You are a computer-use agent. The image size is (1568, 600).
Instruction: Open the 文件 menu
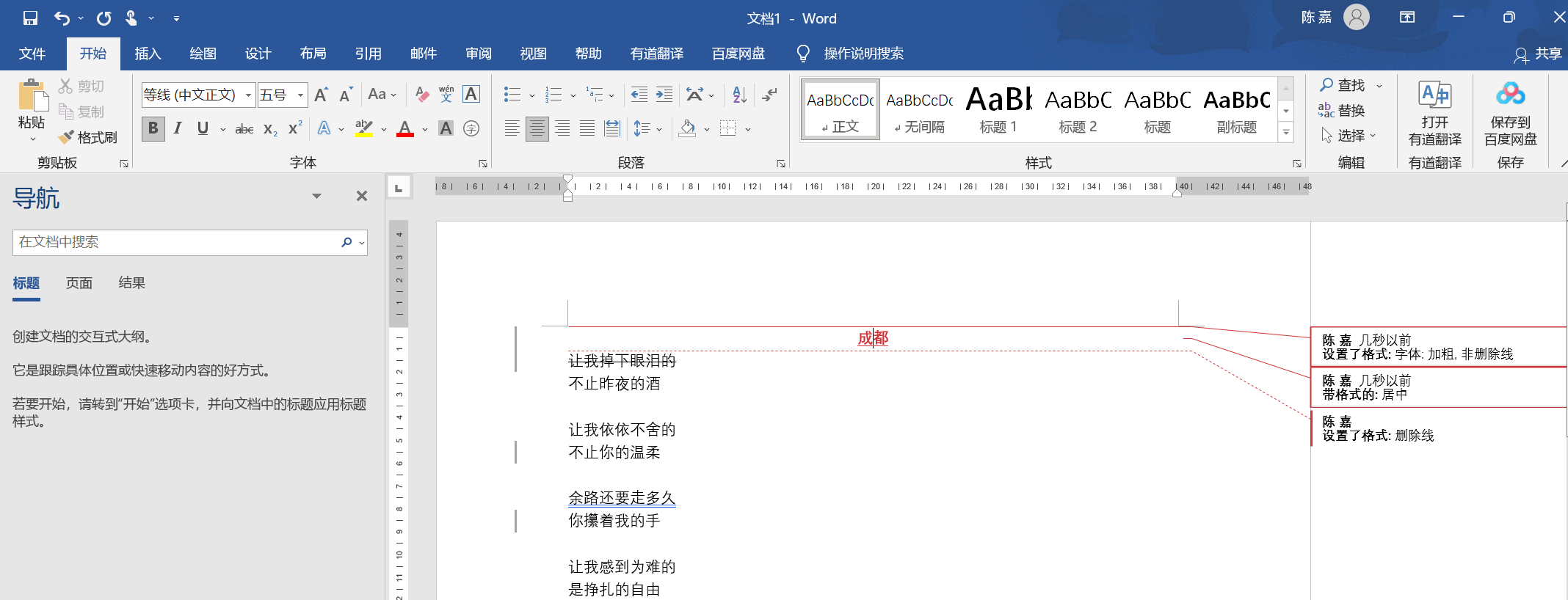click(x=32, y=54)
